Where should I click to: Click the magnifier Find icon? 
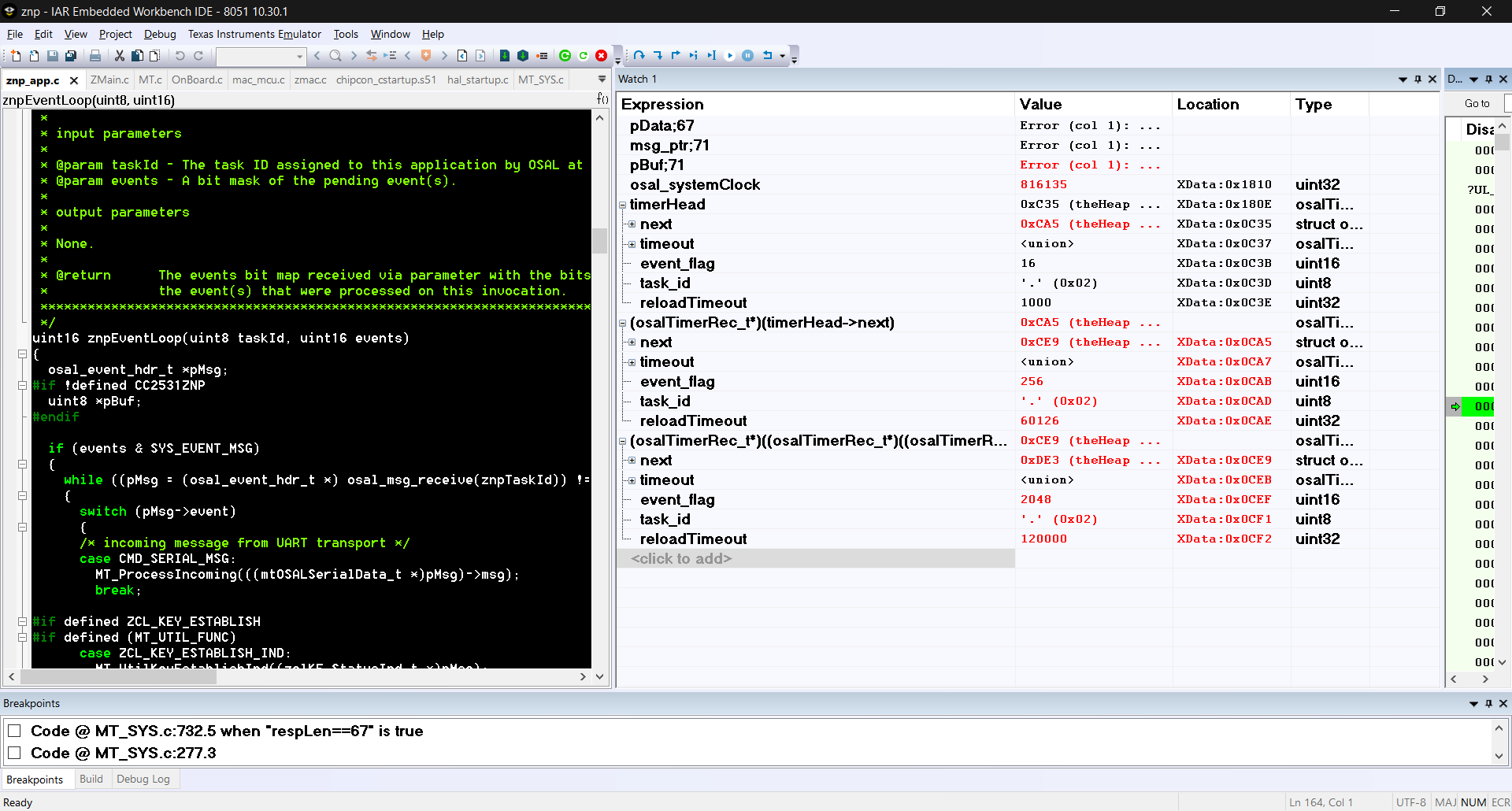tap(335, 56)
